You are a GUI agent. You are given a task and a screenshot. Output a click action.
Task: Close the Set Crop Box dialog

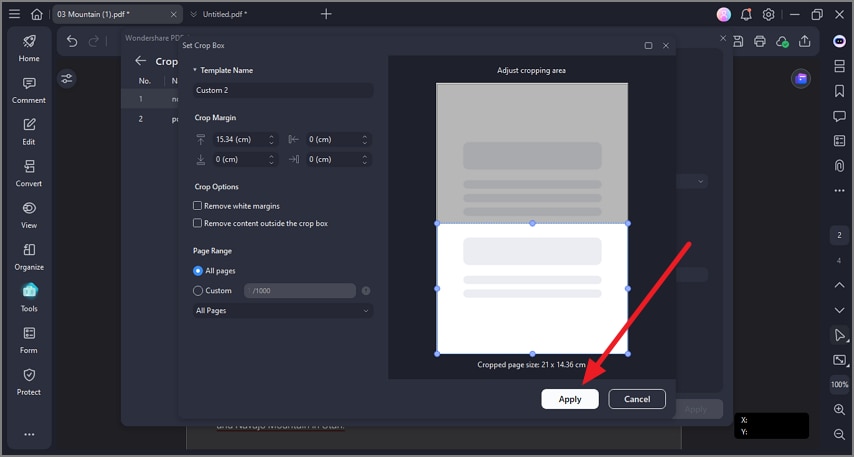point(666,46)
